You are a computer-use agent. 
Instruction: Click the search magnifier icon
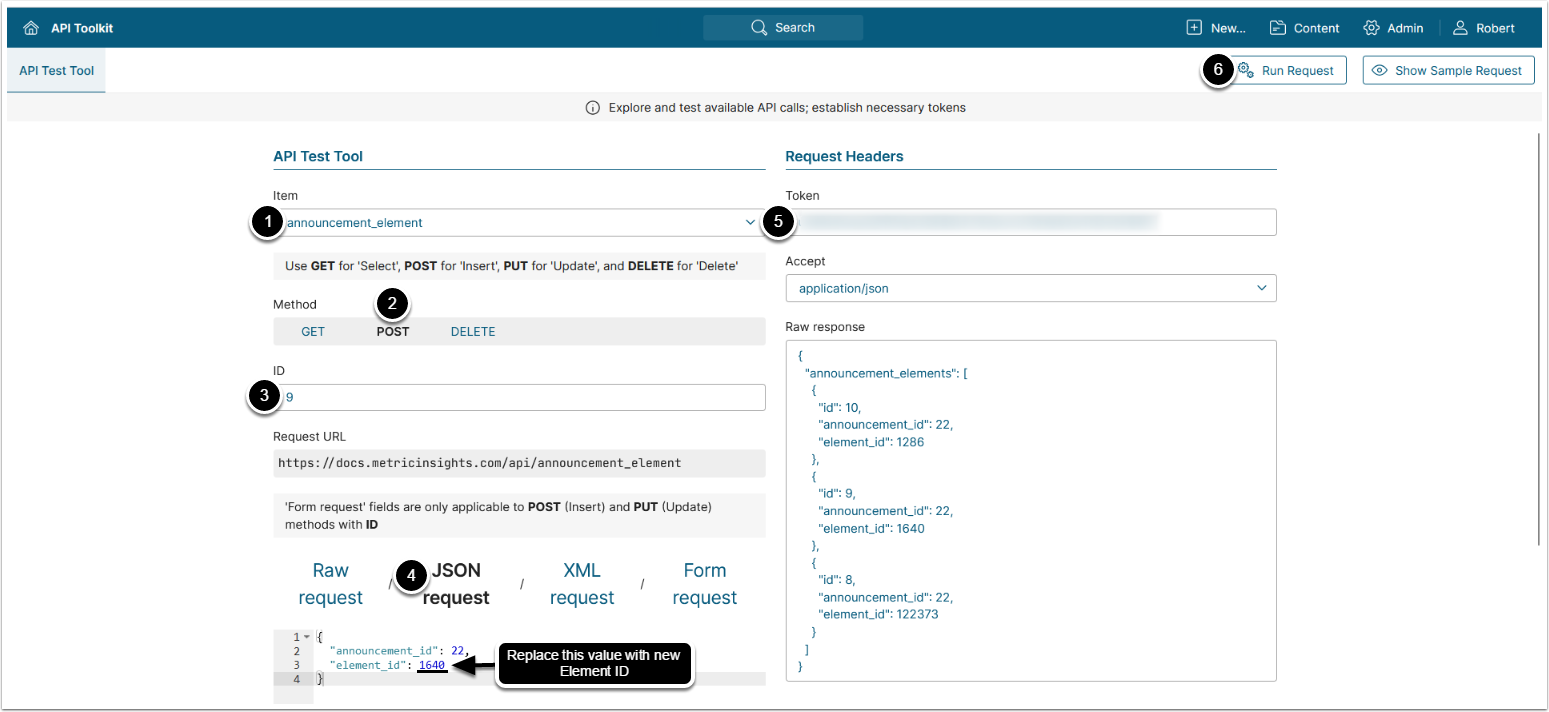point(759,28)
